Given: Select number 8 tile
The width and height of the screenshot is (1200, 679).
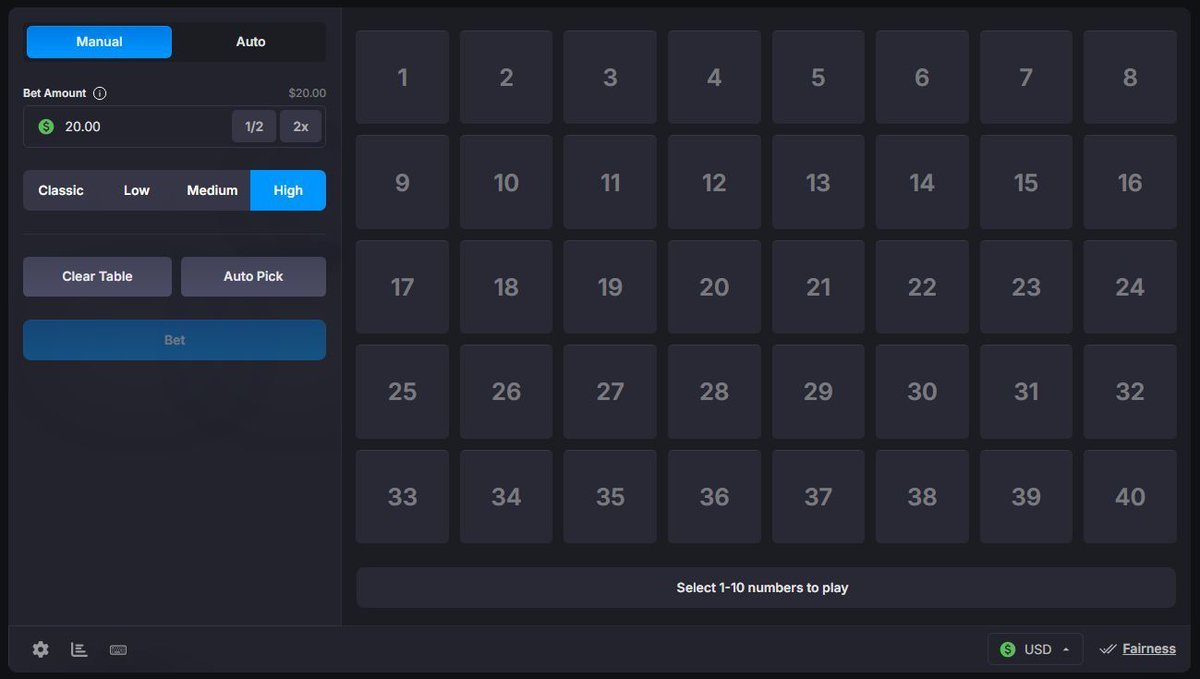Looking at the screenshot, I should tap(1130, 77).
